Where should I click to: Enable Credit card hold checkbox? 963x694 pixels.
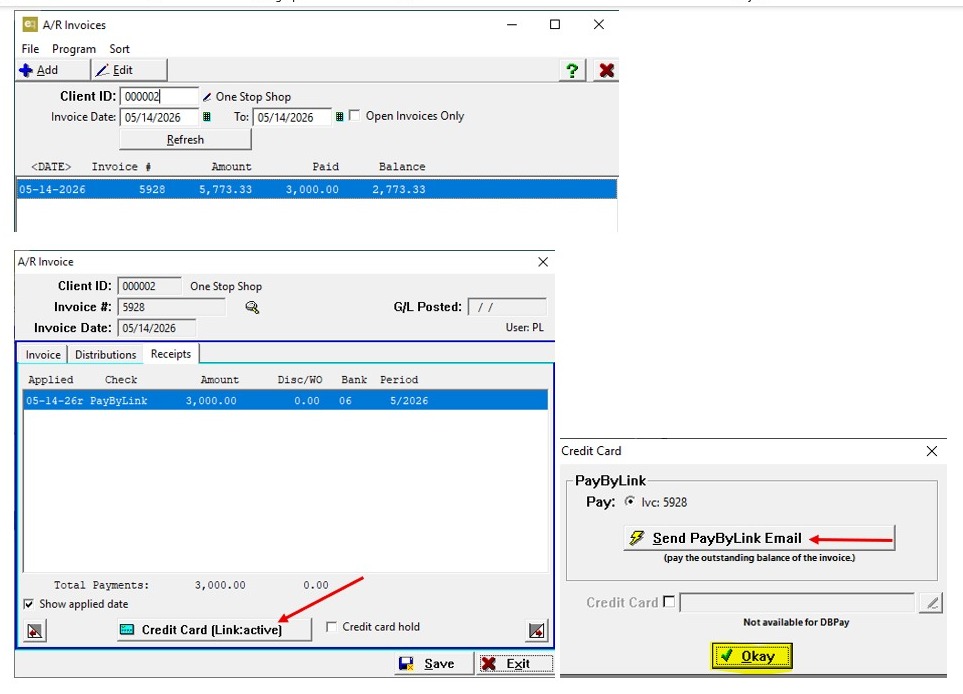tap(332, 627)
